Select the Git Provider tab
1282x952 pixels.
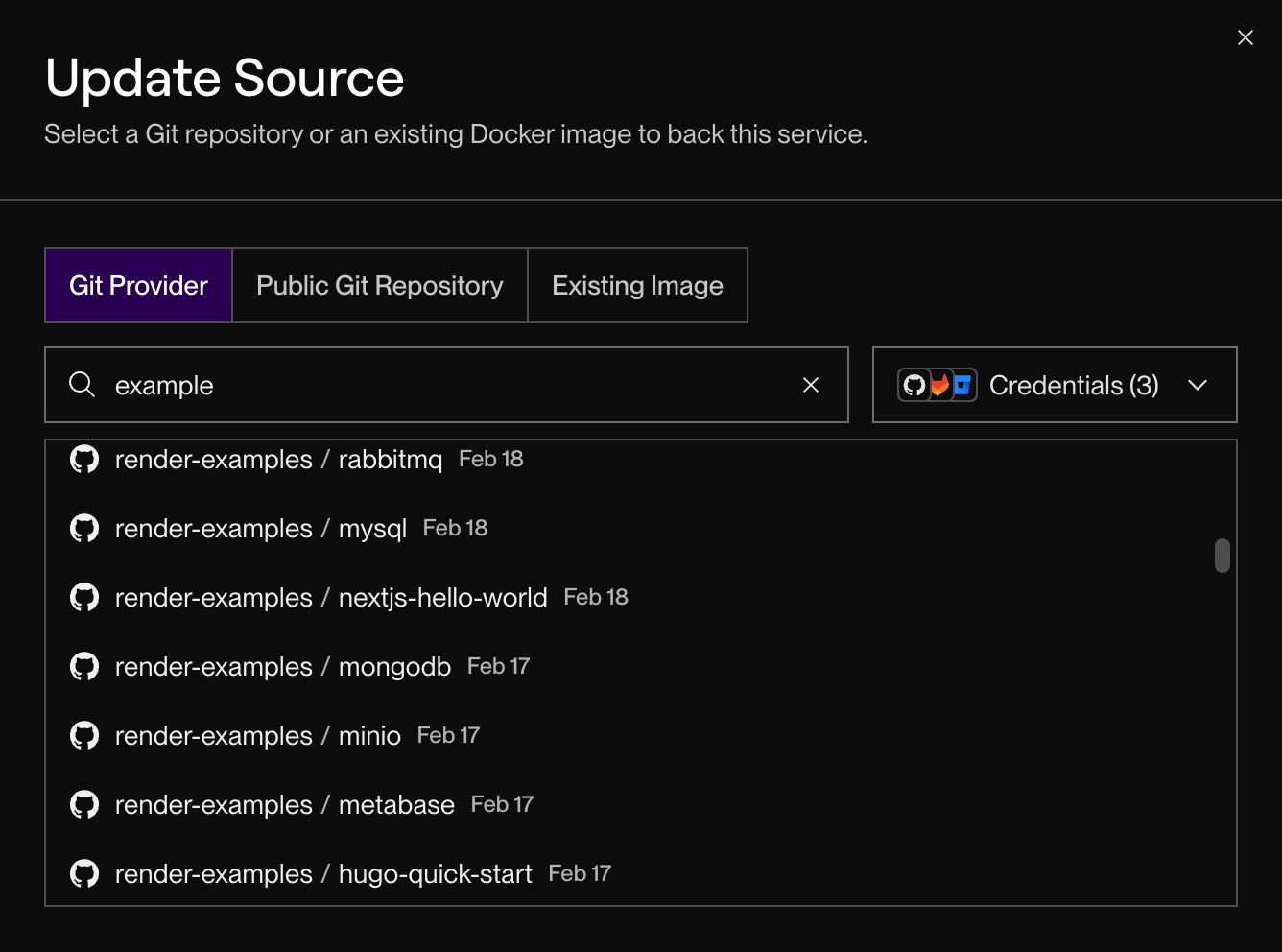click(138, 285)
